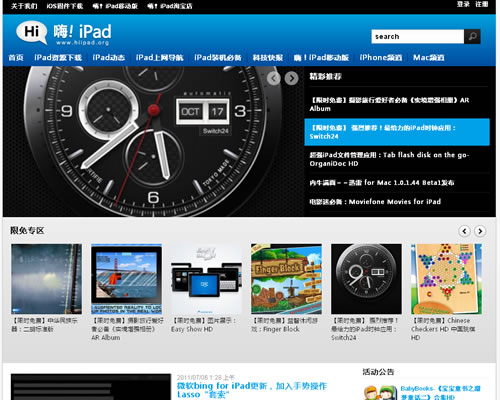Open the Finger Block game thumbnail
This screenshot has width=500, height=400.
(286, 279)
